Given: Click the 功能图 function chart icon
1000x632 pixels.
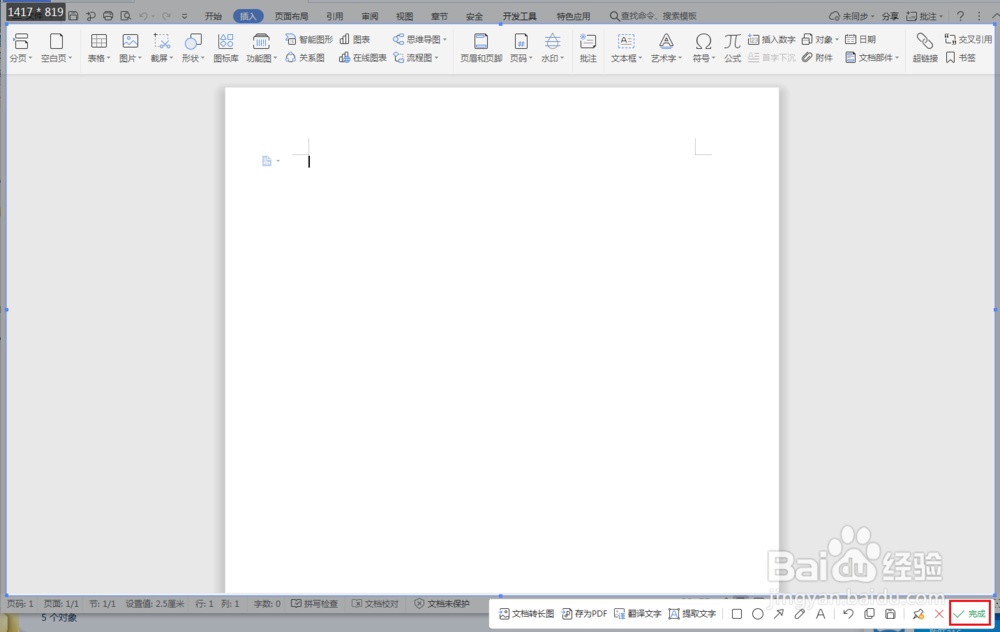Looking at the screenshot, I should pos(261,42).
